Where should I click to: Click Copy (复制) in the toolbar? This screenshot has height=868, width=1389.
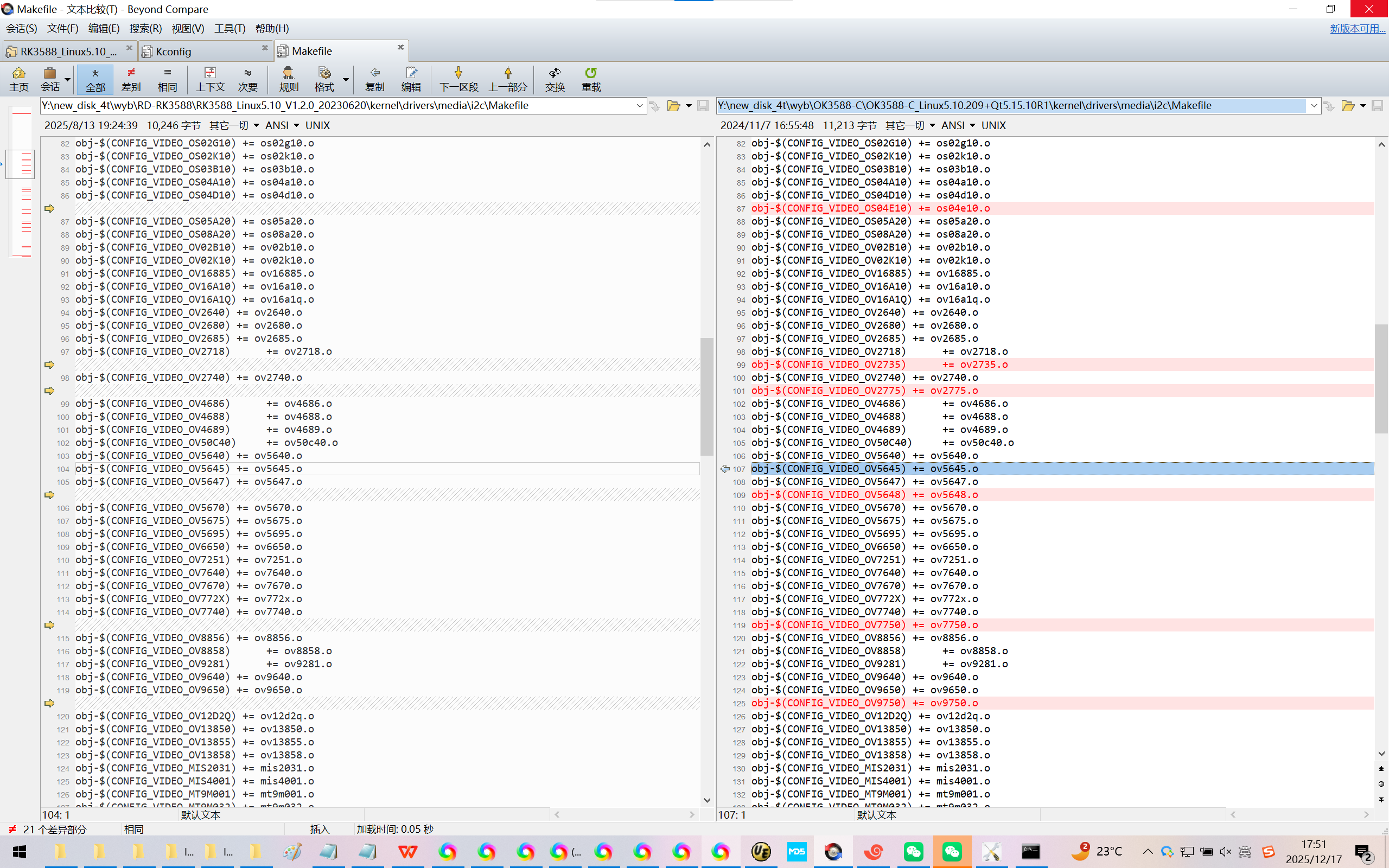click(374, 79)
